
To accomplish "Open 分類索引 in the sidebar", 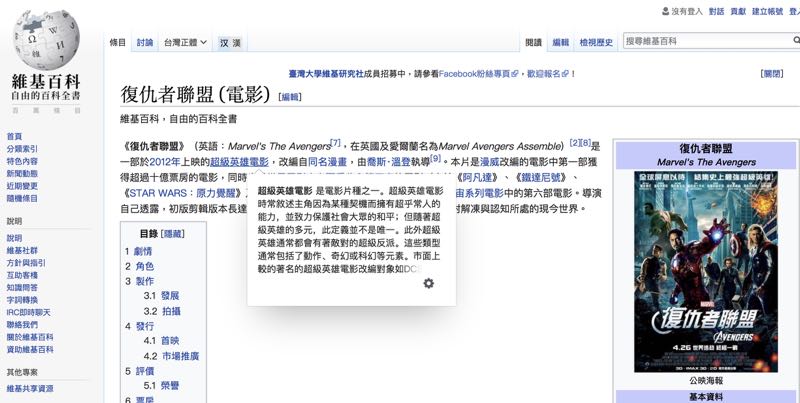I will [x=22, y=149].
